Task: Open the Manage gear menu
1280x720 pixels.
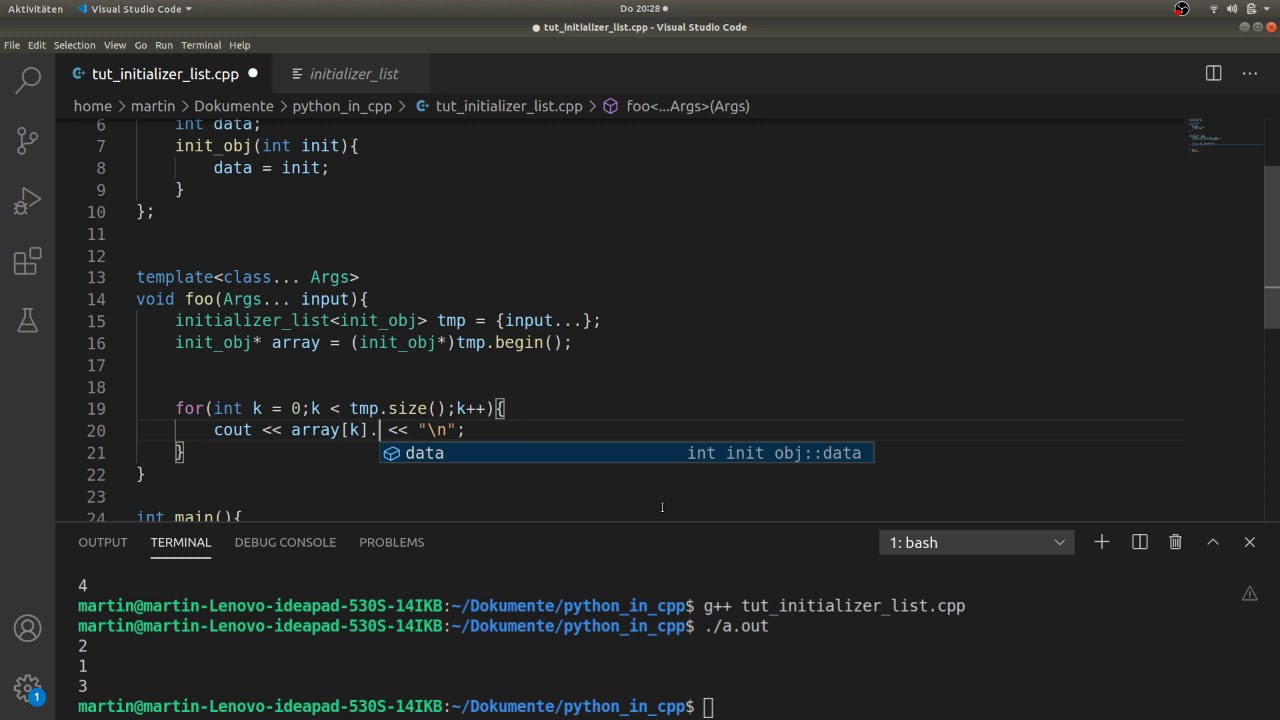Action: (28, 688)
